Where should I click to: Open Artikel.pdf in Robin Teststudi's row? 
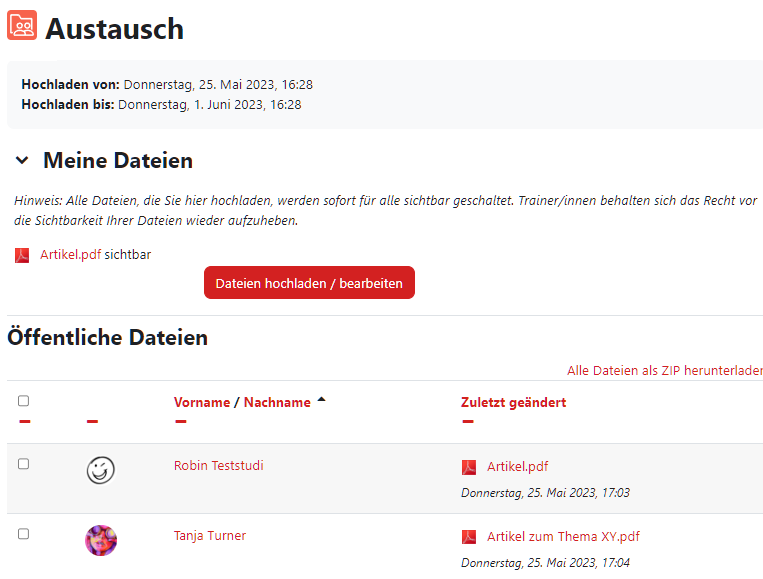coord(517,467)
